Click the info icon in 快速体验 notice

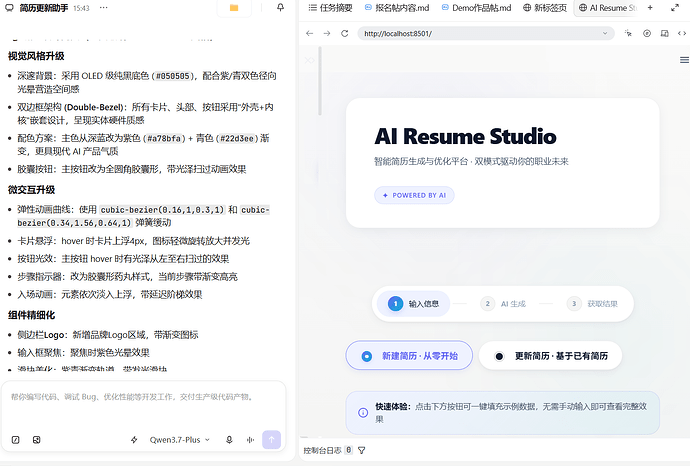363,413
